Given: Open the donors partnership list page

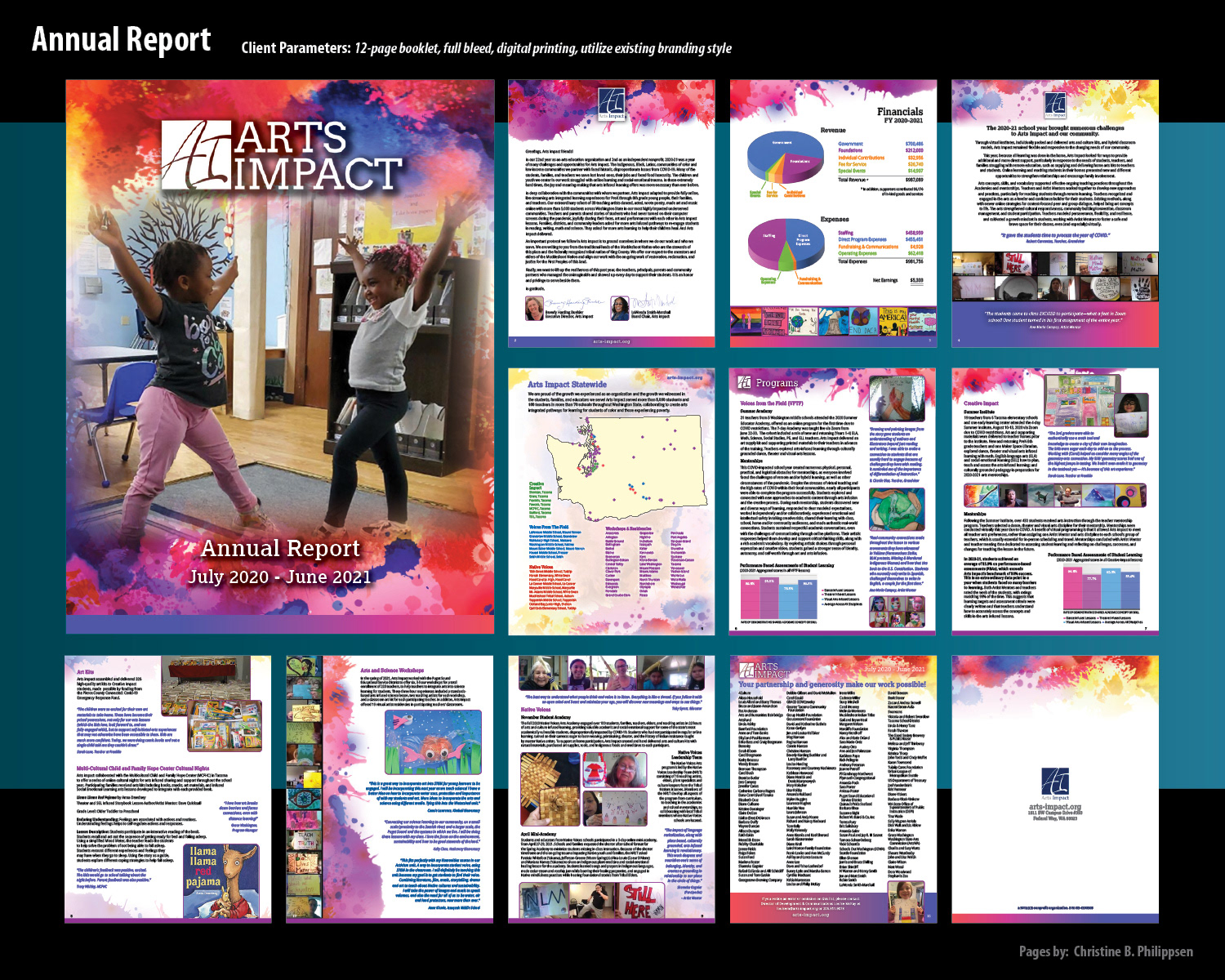Looking at the screenshot, I should point(833,789).
